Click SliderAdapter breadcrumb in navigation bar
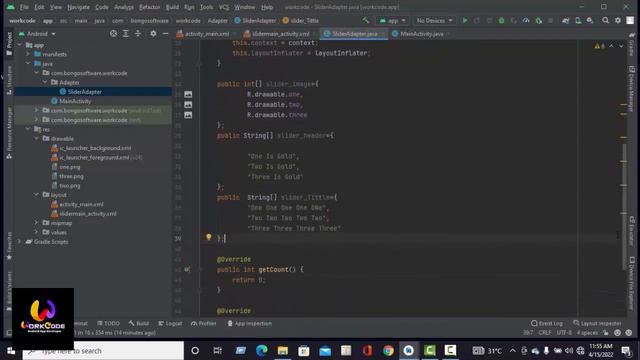Image resolution: width=640 pixels, height=360 pixels. point(256,20)
